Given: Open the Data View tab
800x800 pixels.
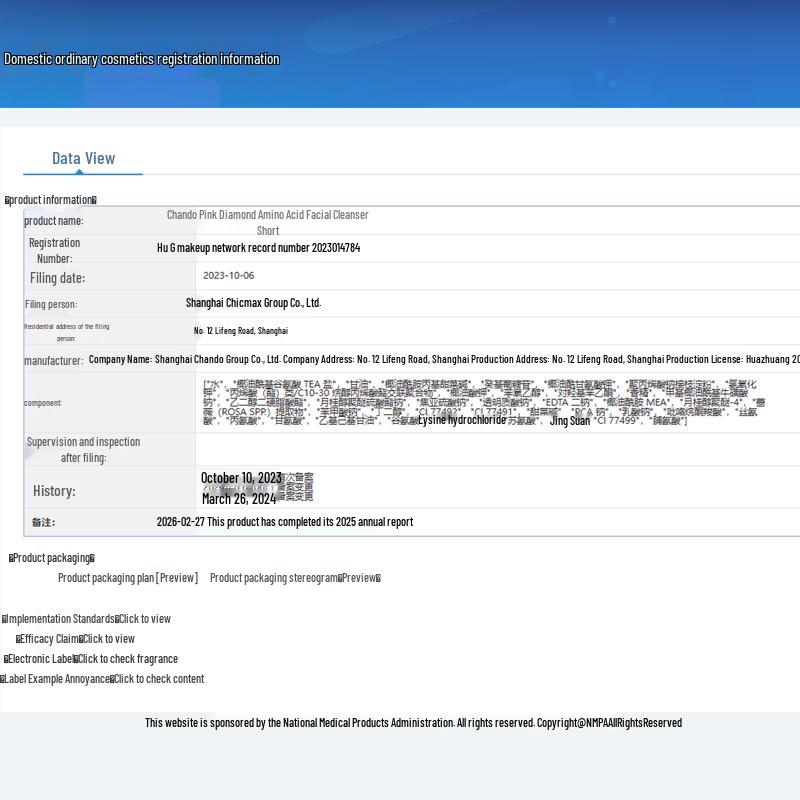Looking at the screenshot, I should (84, 158).
